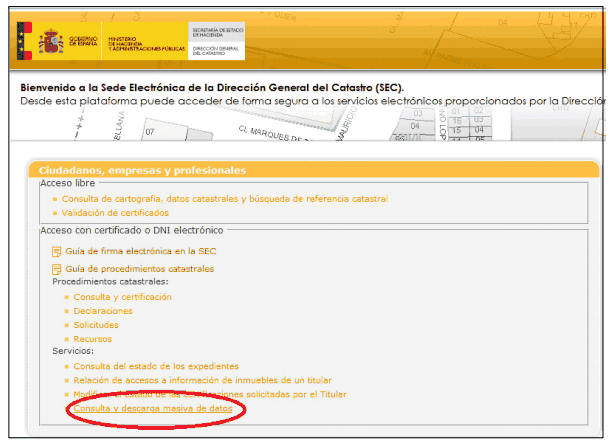Open Relación de accesos a información de inmuebles
The image size is (612, 446).
pyautogui.click(x=203, y=380)
